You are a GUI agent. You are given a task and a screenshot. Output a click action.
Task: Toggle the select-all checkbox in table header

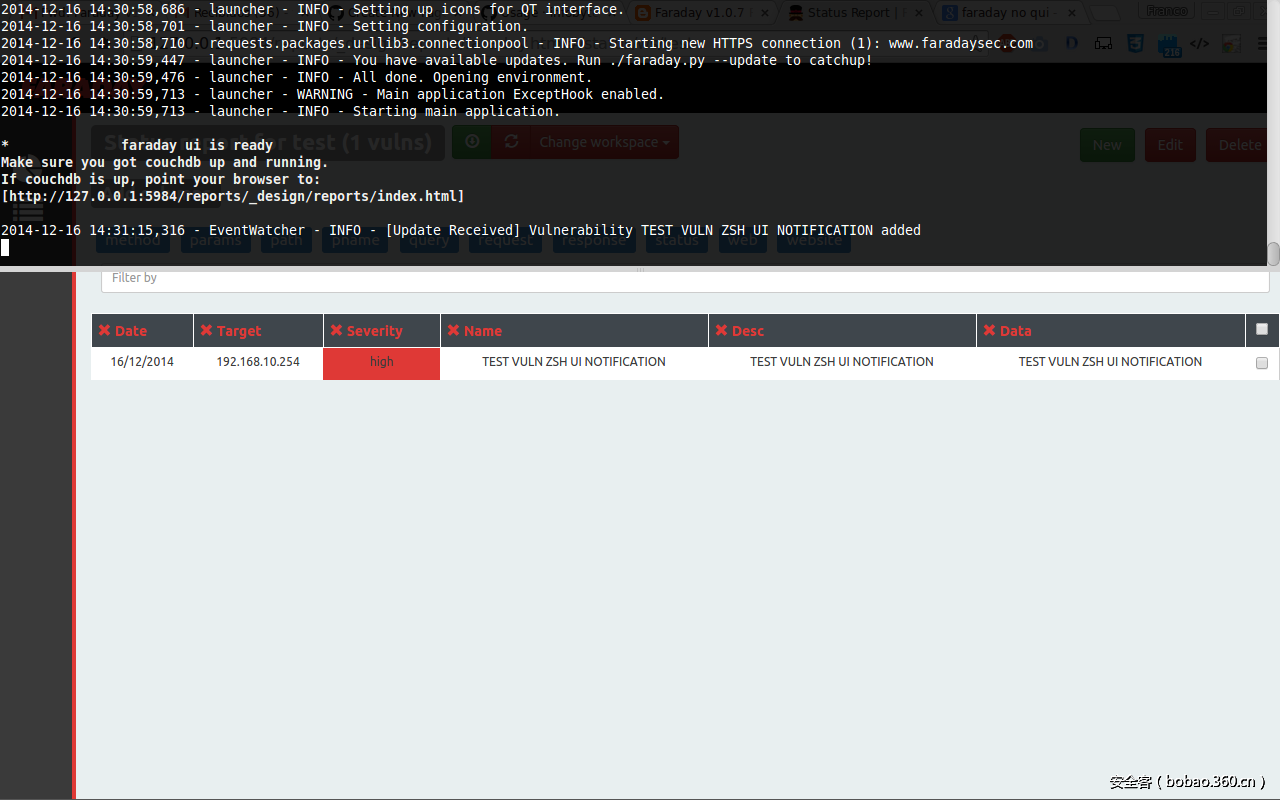1261,329
